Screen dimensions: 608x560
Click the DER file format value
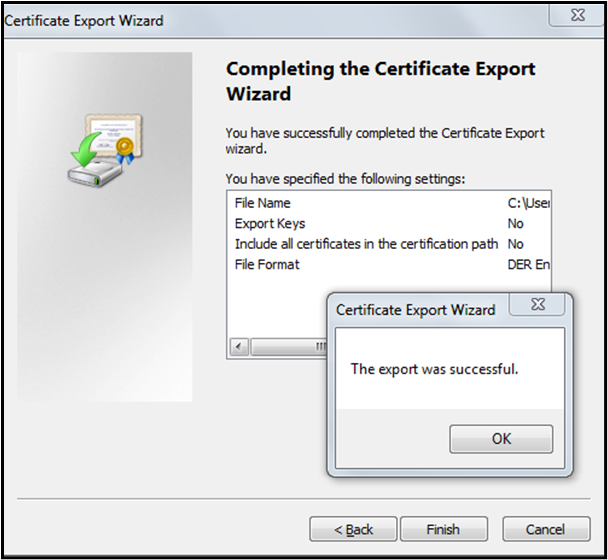pos(529,264)
